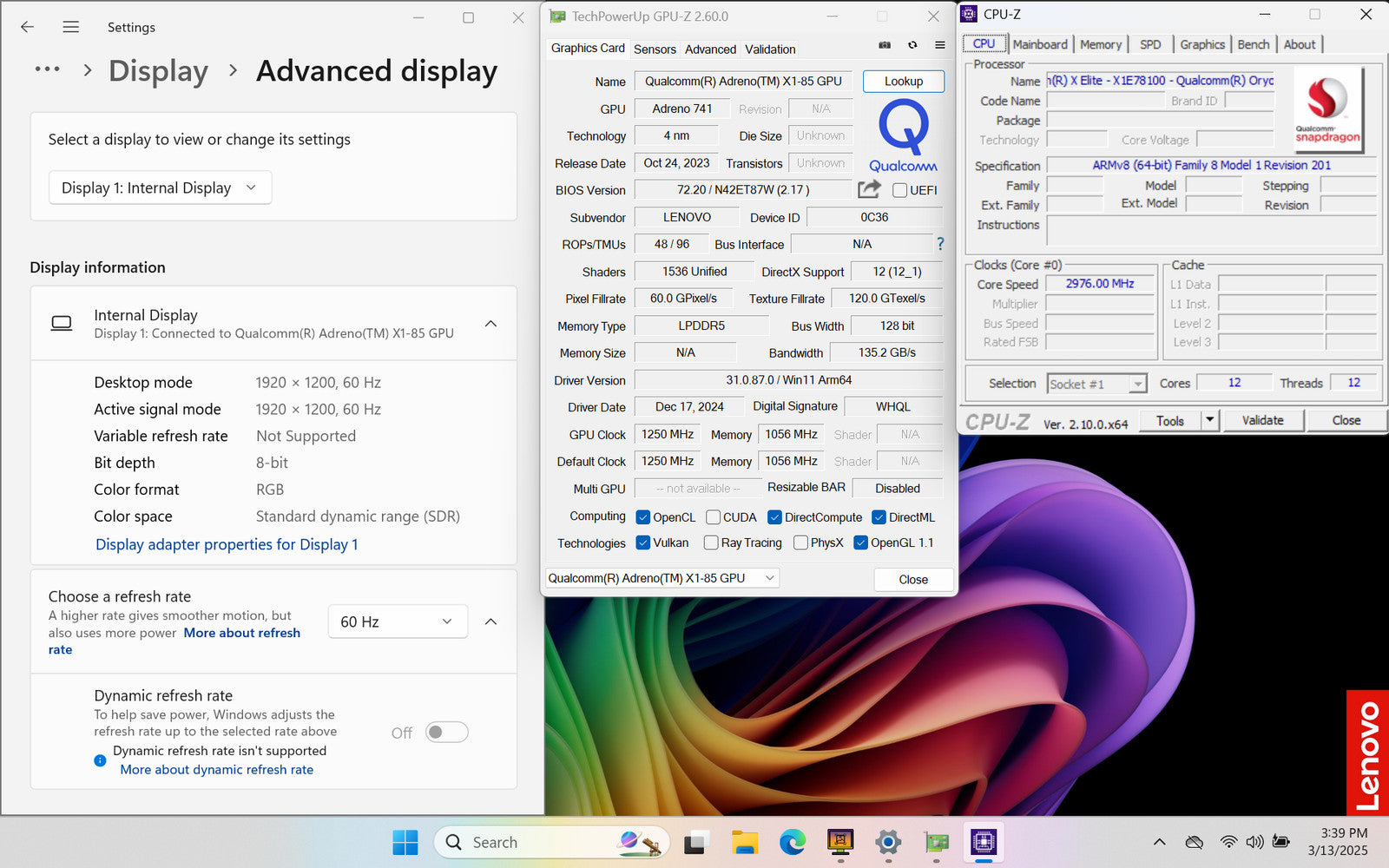Click the Bus Interface question mark
This screenshot has width=1389, height=868.
point(940,244)
